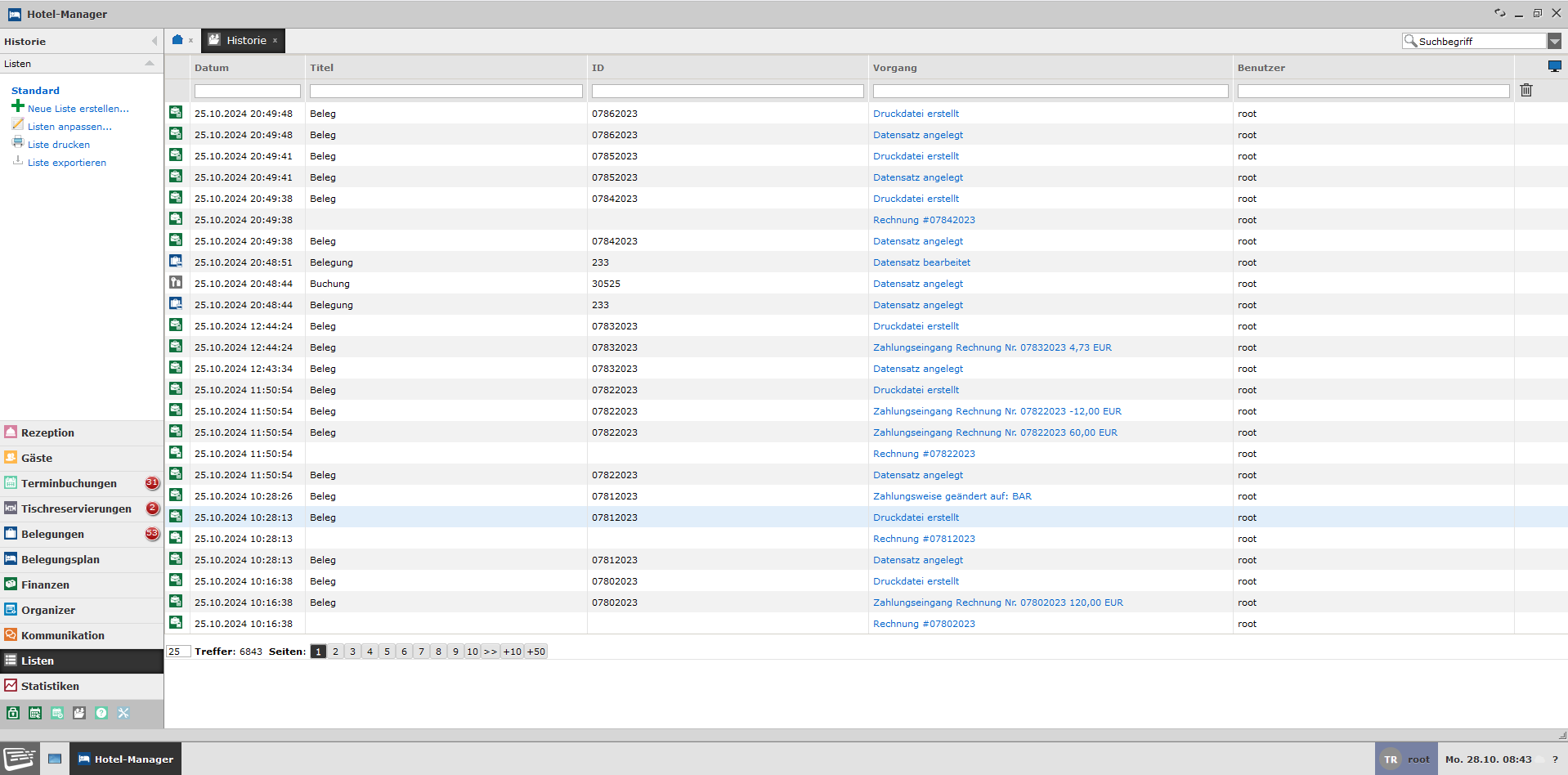Collapse the Listen section arrow
The height and width of the screenshot is (775, 1568).
coord(150,64)
